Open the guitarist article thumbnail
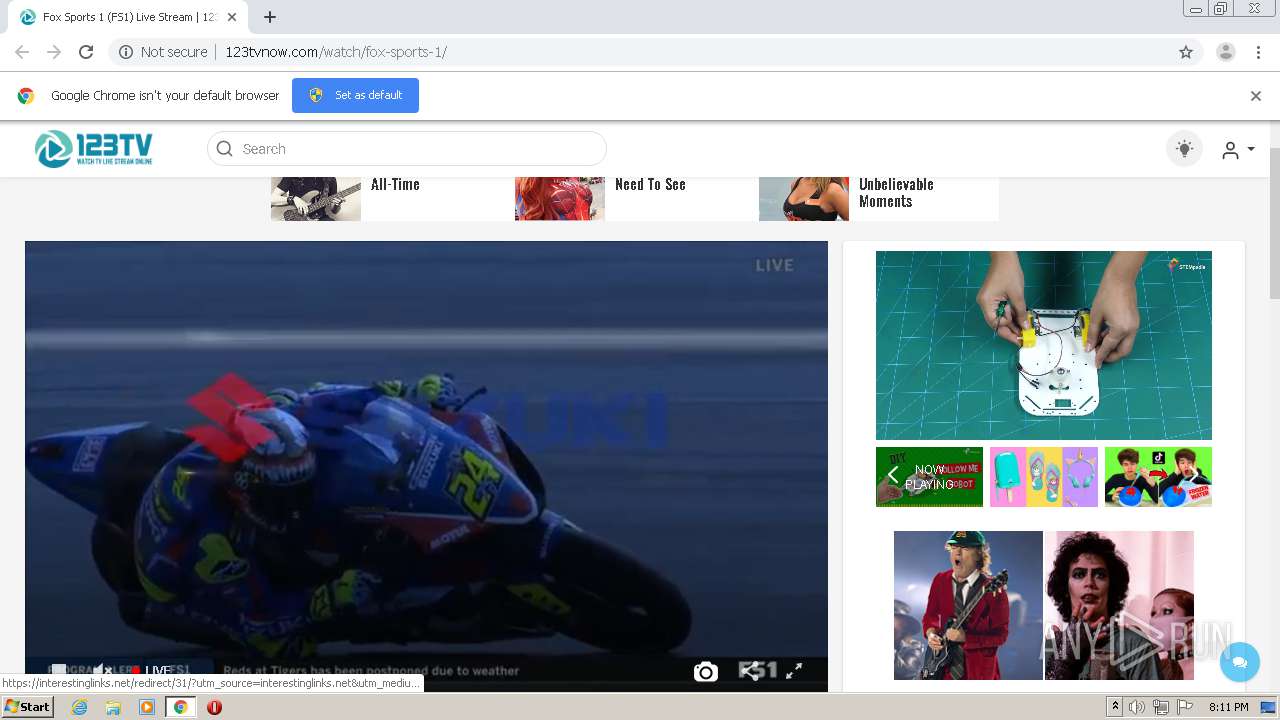The height and width of the screenshot is (720, 1280). click(316, 199)
